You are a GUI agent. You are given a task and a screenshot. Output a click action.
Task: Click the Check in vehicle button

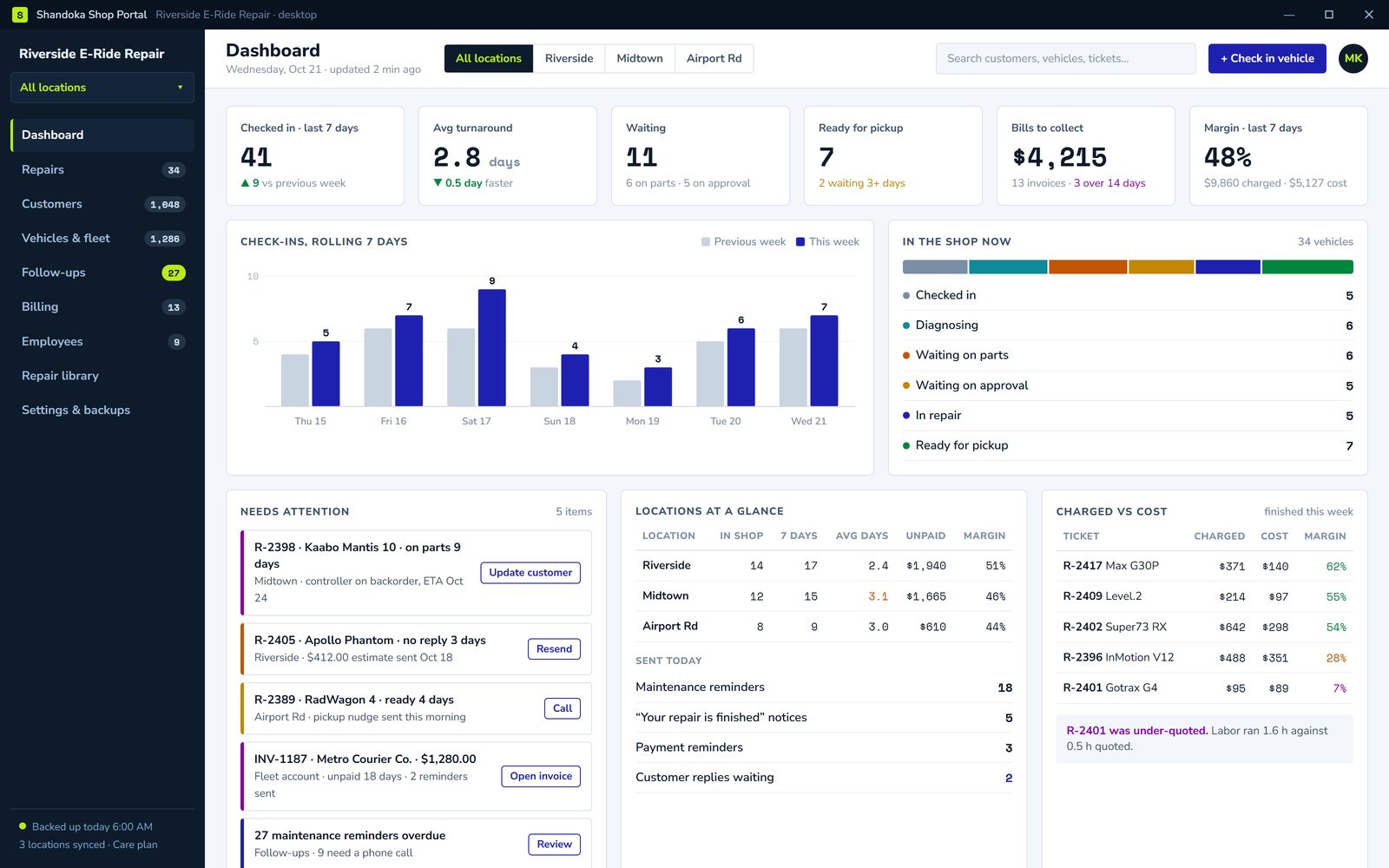pos(1267,58)
